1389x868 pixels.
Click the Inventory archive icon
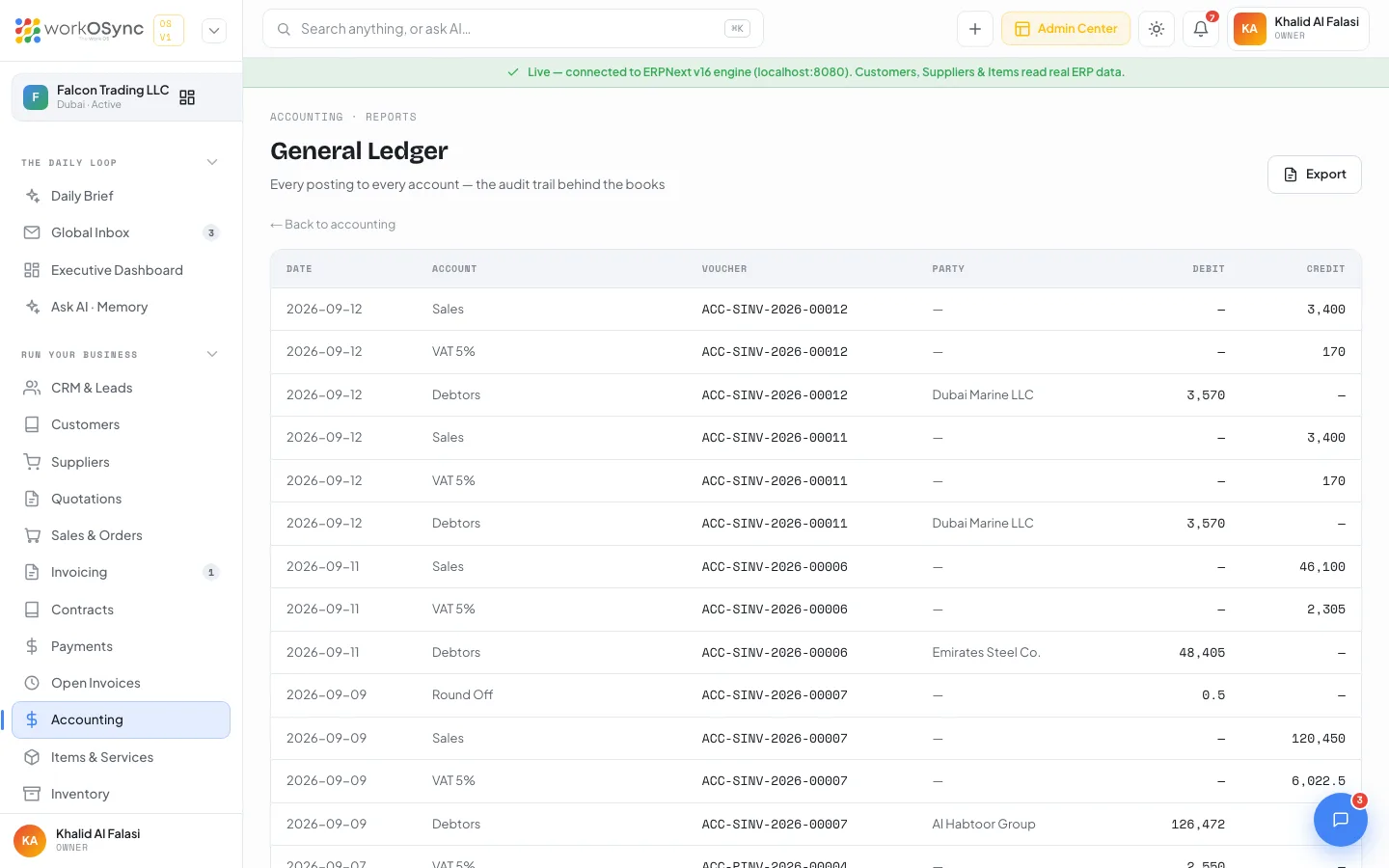[32, 794]
